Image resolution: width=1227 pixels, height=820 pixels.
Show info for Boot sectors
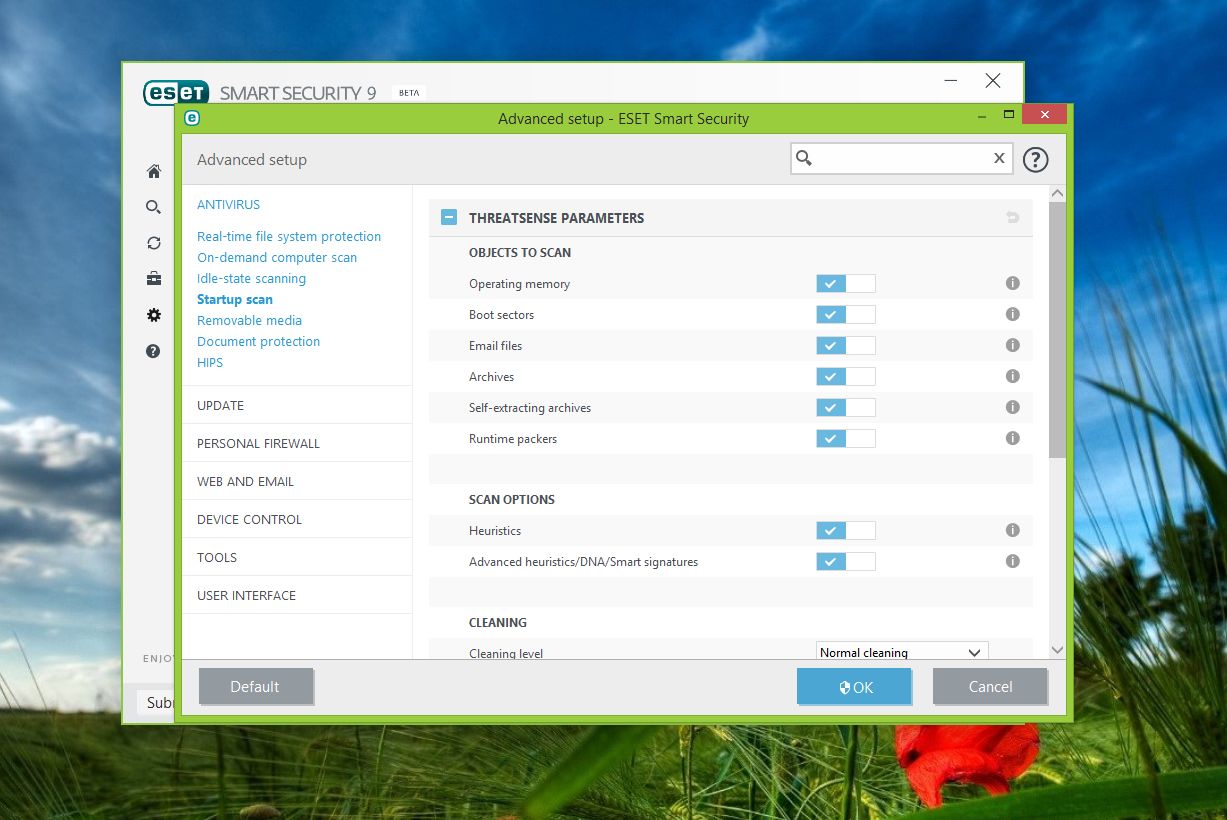point(1012,314)
